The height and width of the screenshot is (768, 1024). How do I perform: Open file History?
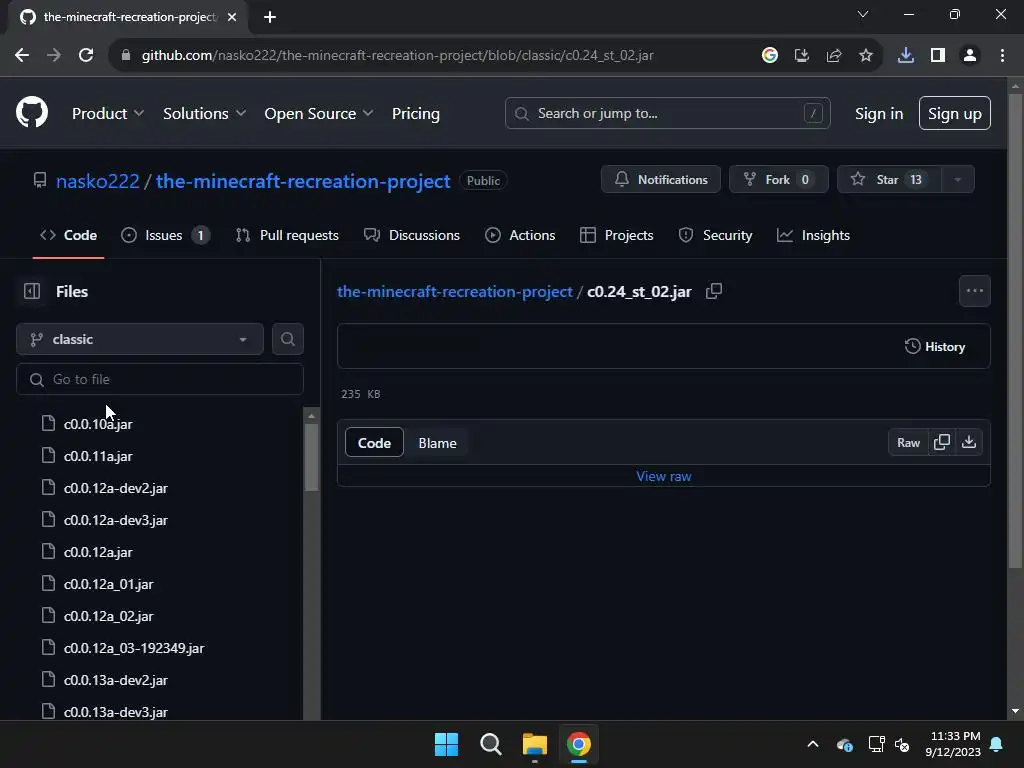point(935,346)
